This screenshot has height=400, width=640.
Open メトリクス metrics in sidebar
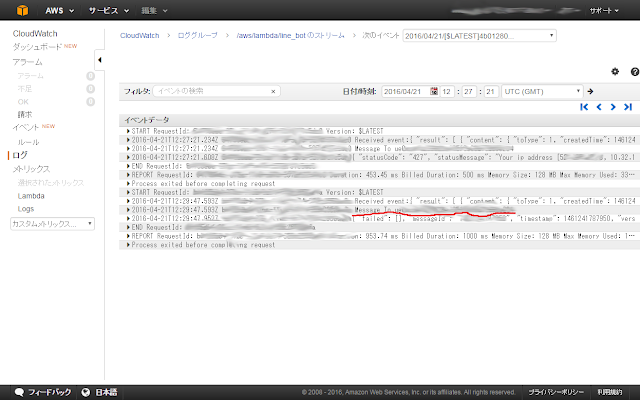[x=31, y=169]
